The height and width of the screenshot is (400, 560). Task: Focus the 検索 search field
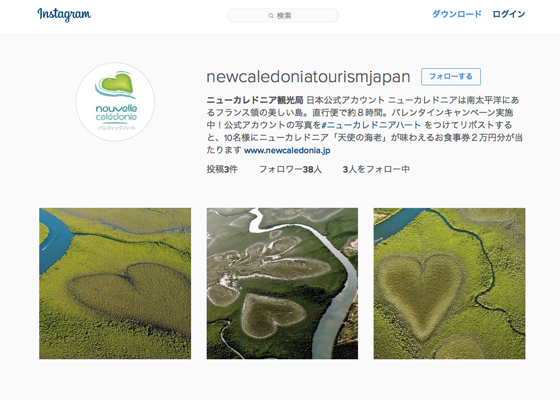283,16
